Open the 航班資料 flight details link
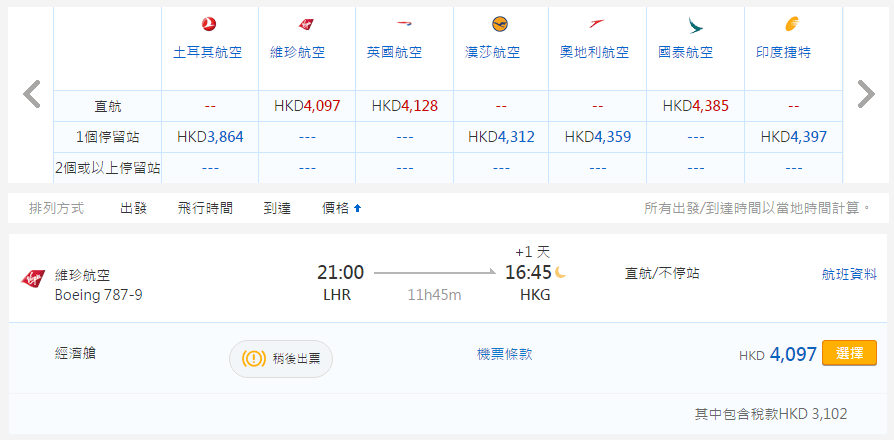 coord(849,272)
